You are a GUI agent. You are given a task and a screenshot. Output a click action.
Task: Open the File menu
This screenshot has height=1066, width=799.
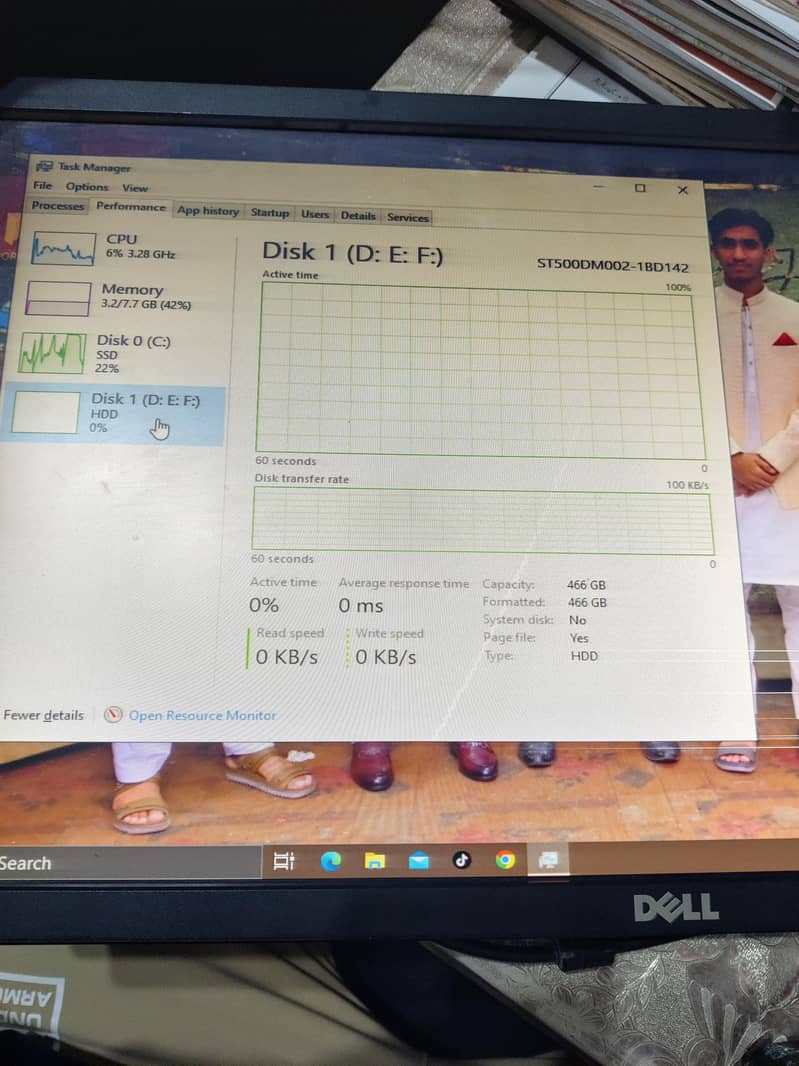[43, 186]
